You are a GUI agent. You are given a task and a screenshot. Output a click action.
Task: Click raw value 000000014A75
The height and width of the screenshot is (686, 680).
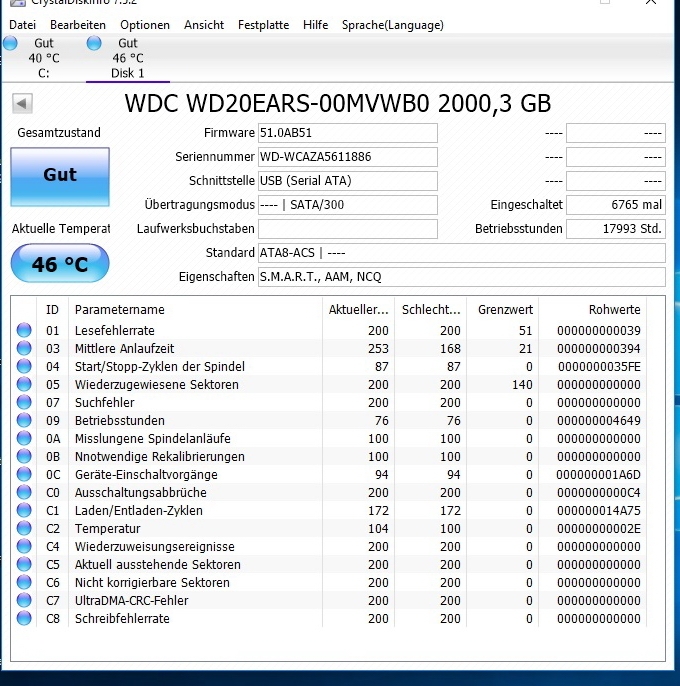[x=599, y=510]
